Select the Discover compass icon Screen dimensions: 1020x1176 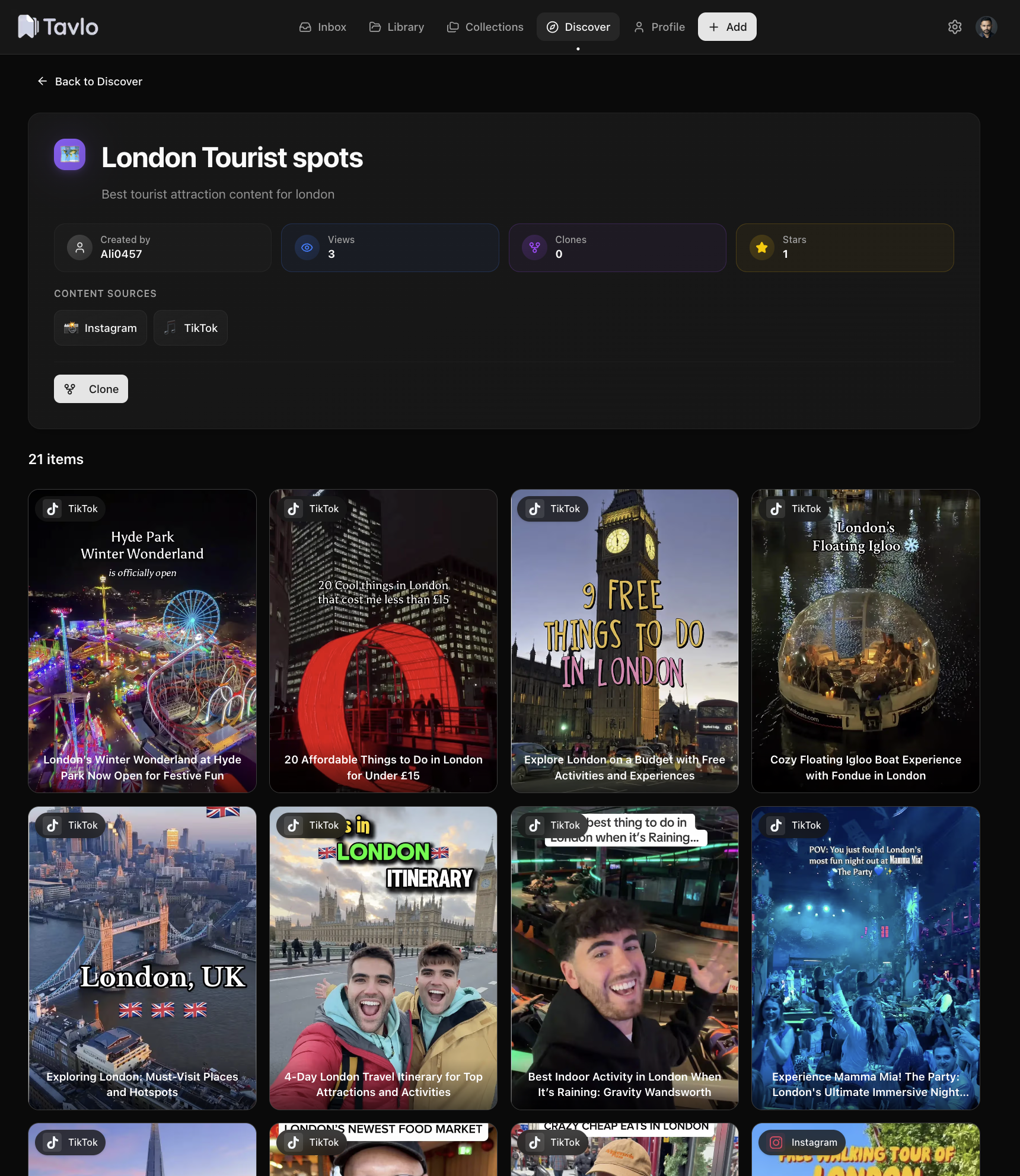point(553,27)
